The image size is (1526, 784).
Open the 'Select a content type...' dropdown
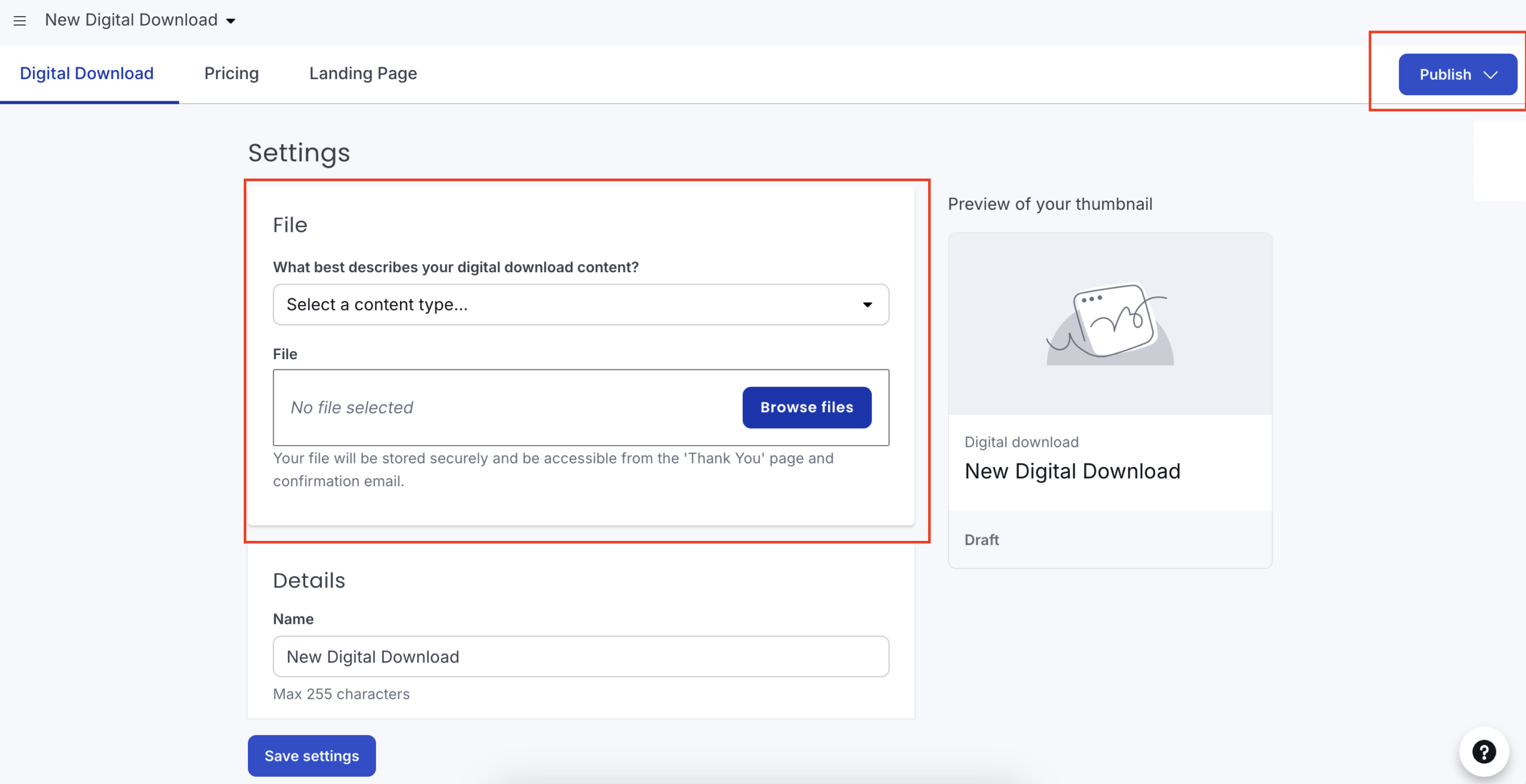coord(581,304)
